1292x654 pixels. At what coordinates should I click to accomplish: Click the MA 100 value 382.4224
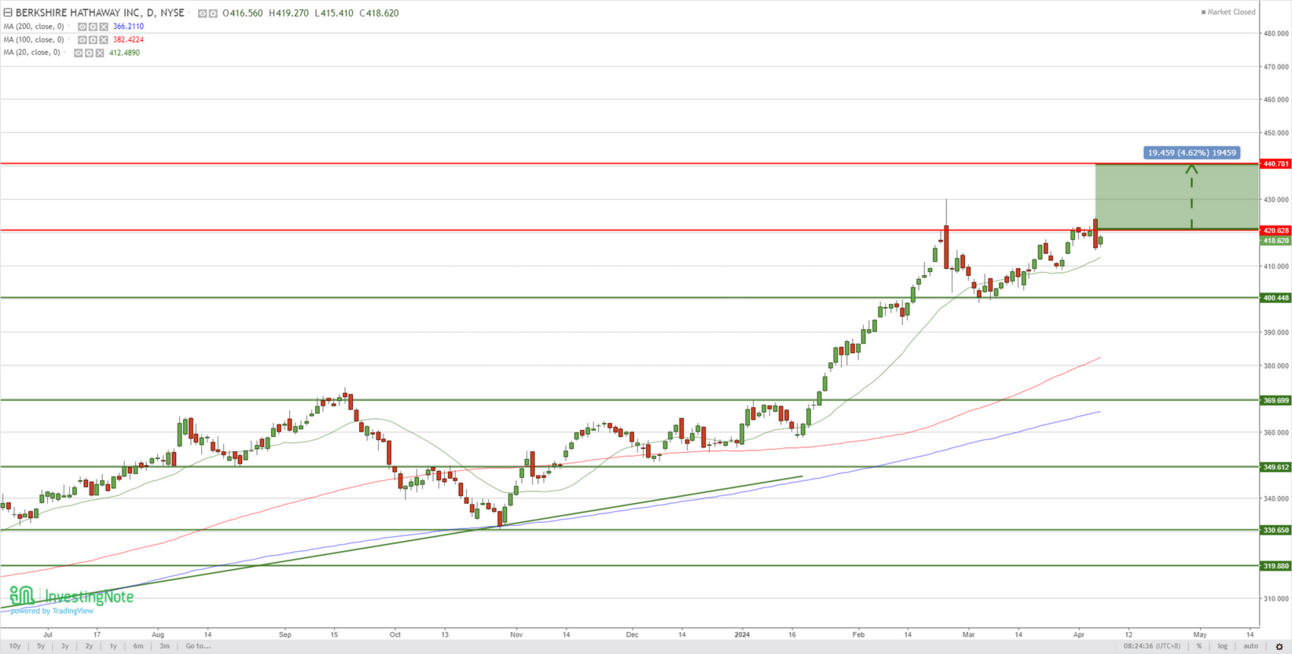point(129,40)
